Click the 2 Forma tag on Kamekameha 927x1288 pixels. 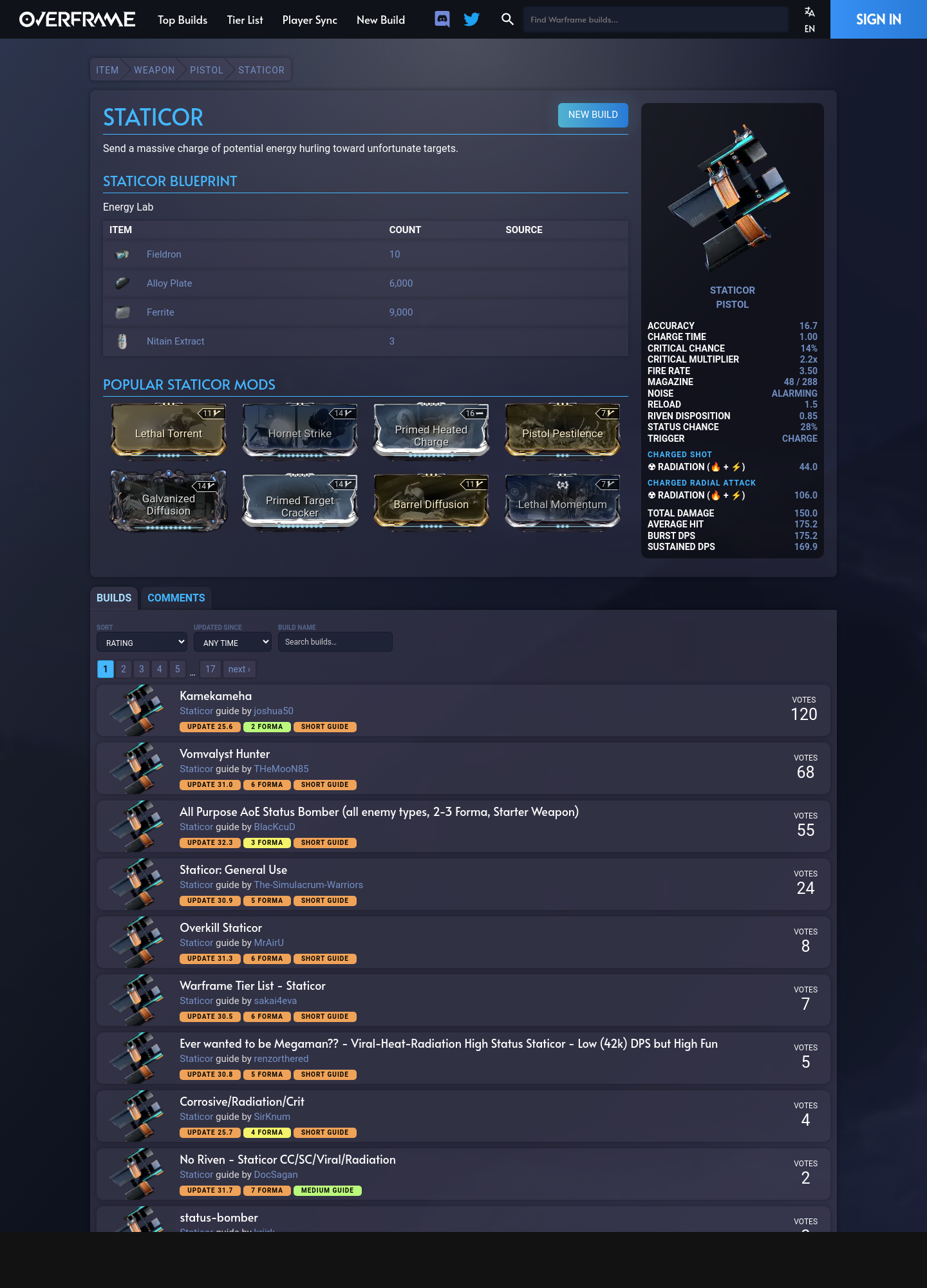coord(267,726)
